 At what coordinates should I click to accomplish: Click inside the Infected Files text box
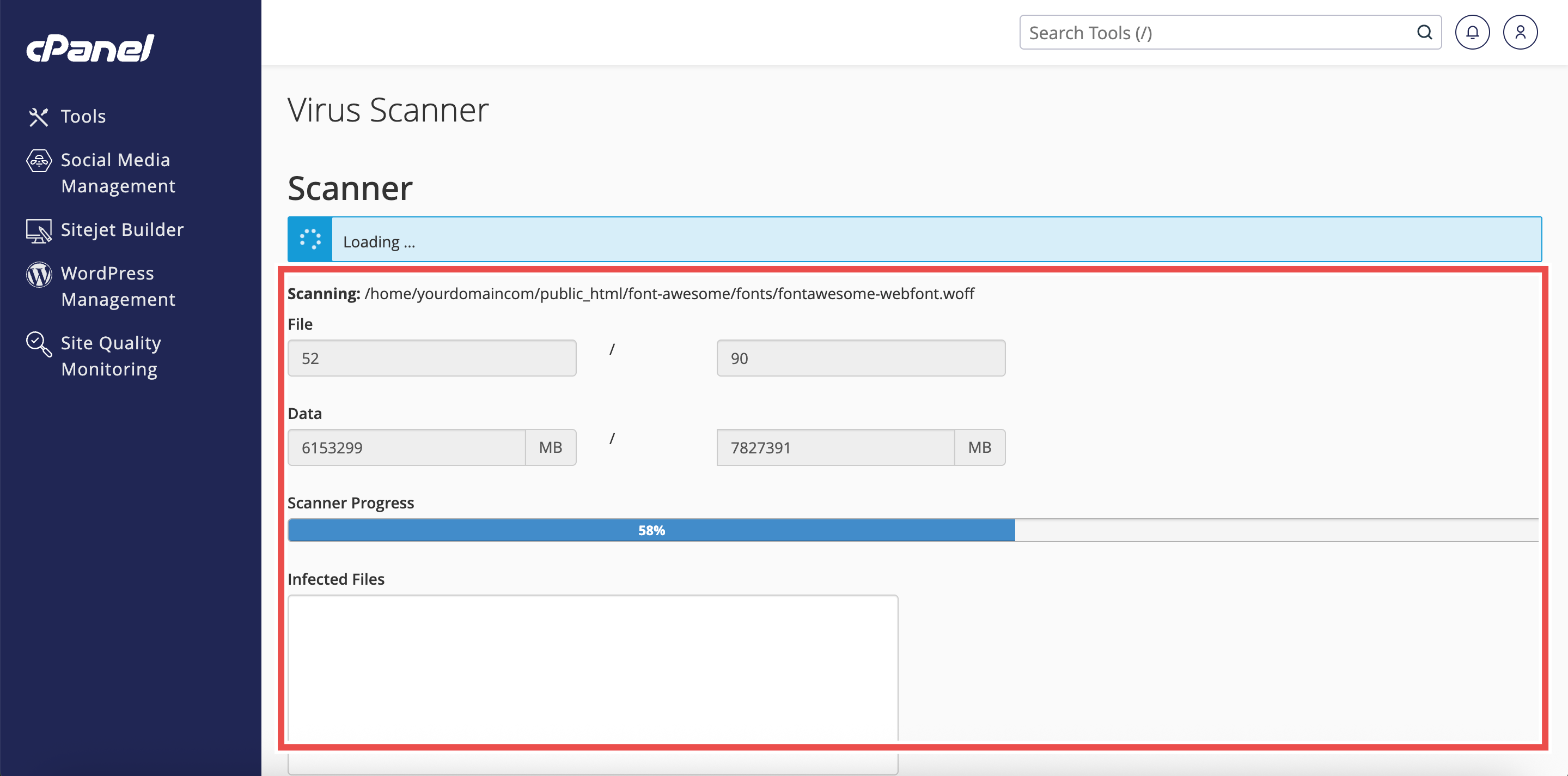point(592,667)
